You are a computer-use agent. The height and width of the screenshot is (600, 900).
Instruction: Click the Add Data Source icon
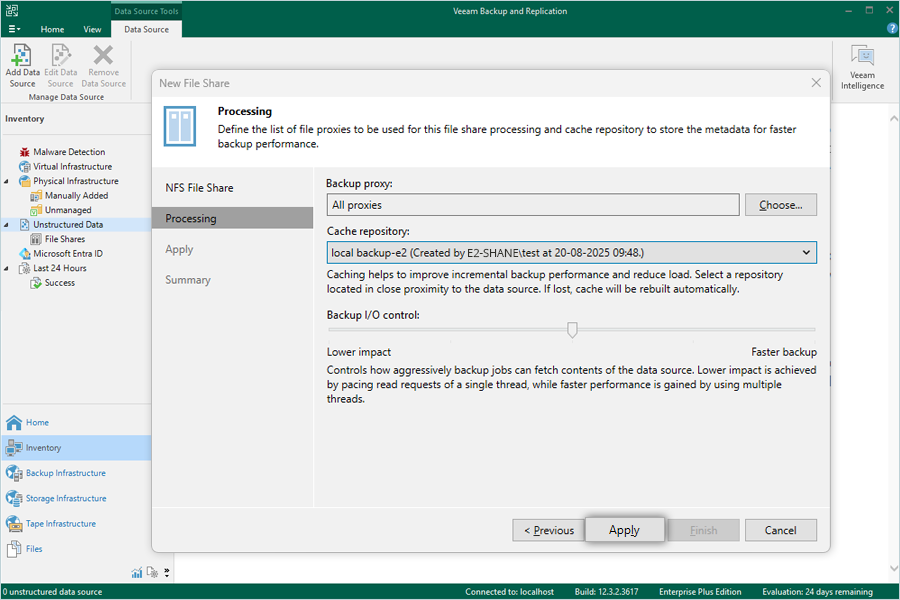point(22,55)
